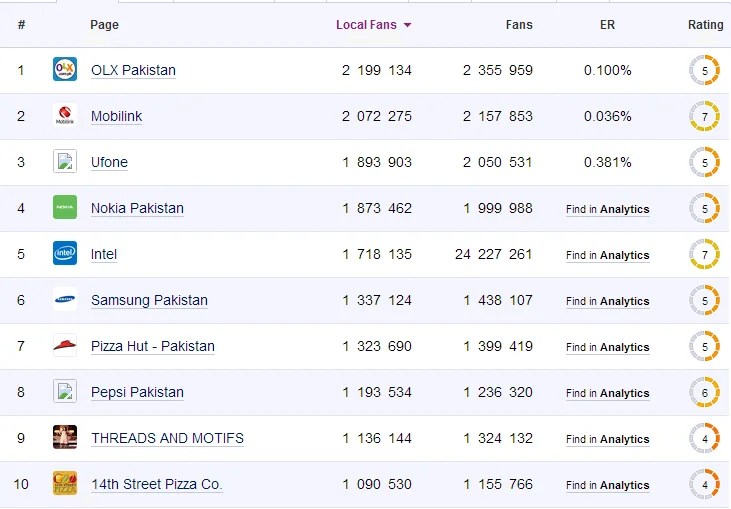
Task: Click Pizza Hut rating circle
Action: (704, 346)
